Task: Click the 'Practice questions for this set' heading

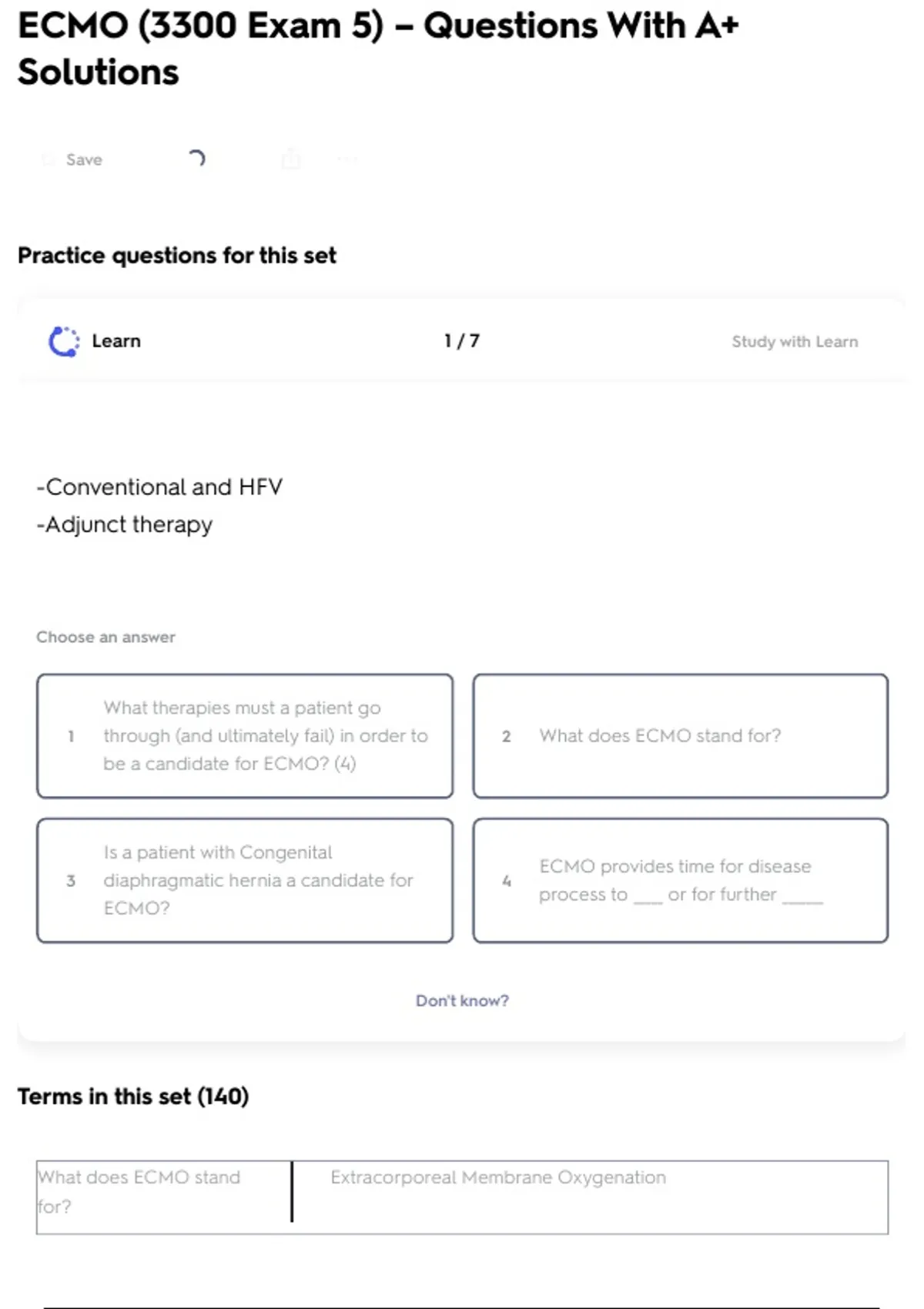Action: pos(177,255)
